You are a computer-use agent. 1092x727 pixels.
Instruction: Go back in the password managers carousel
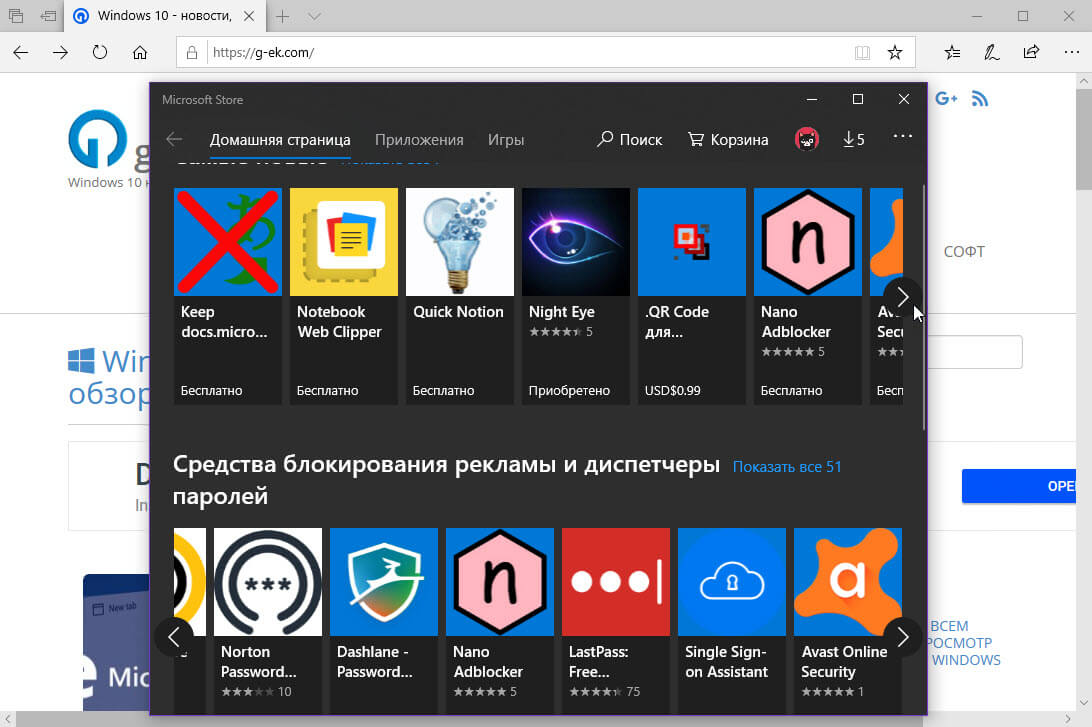pos(175,636)
